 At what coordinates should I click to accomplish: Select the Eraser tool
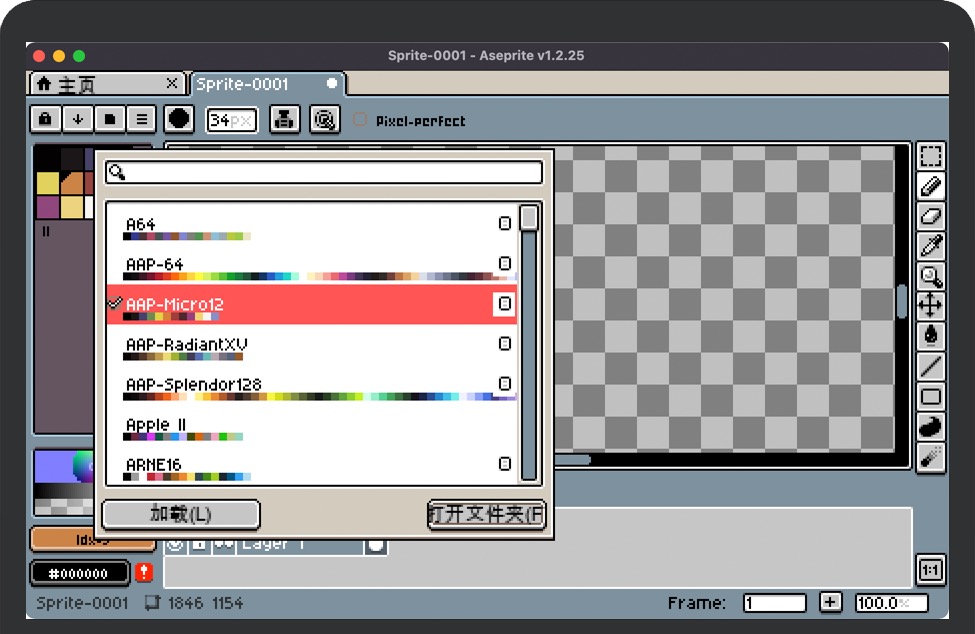pos(931,216)
